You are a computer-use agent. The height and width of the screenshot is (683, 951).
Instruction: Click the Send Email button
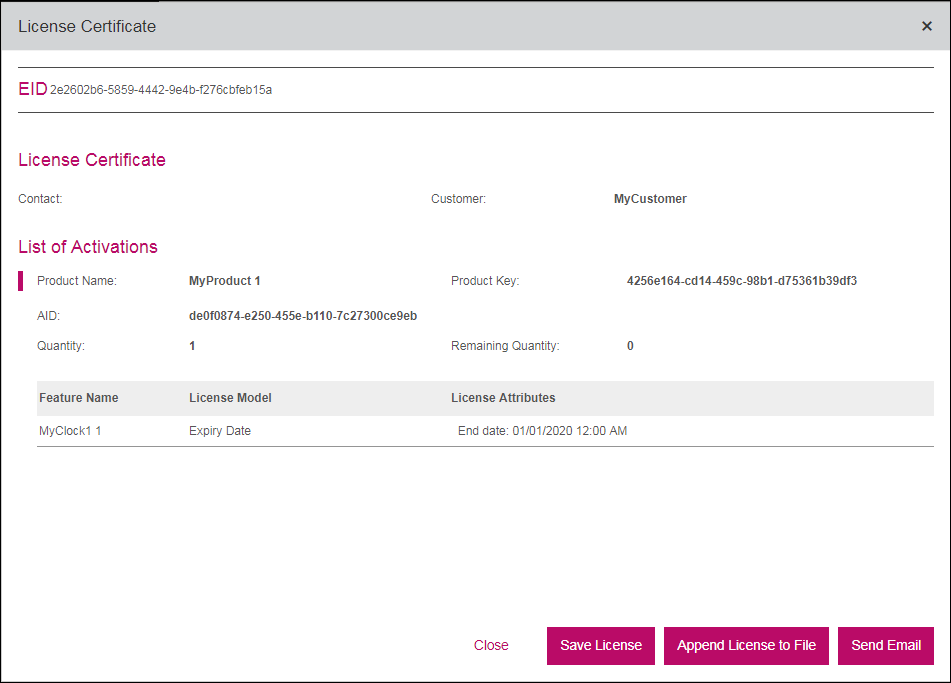[886, 646]
